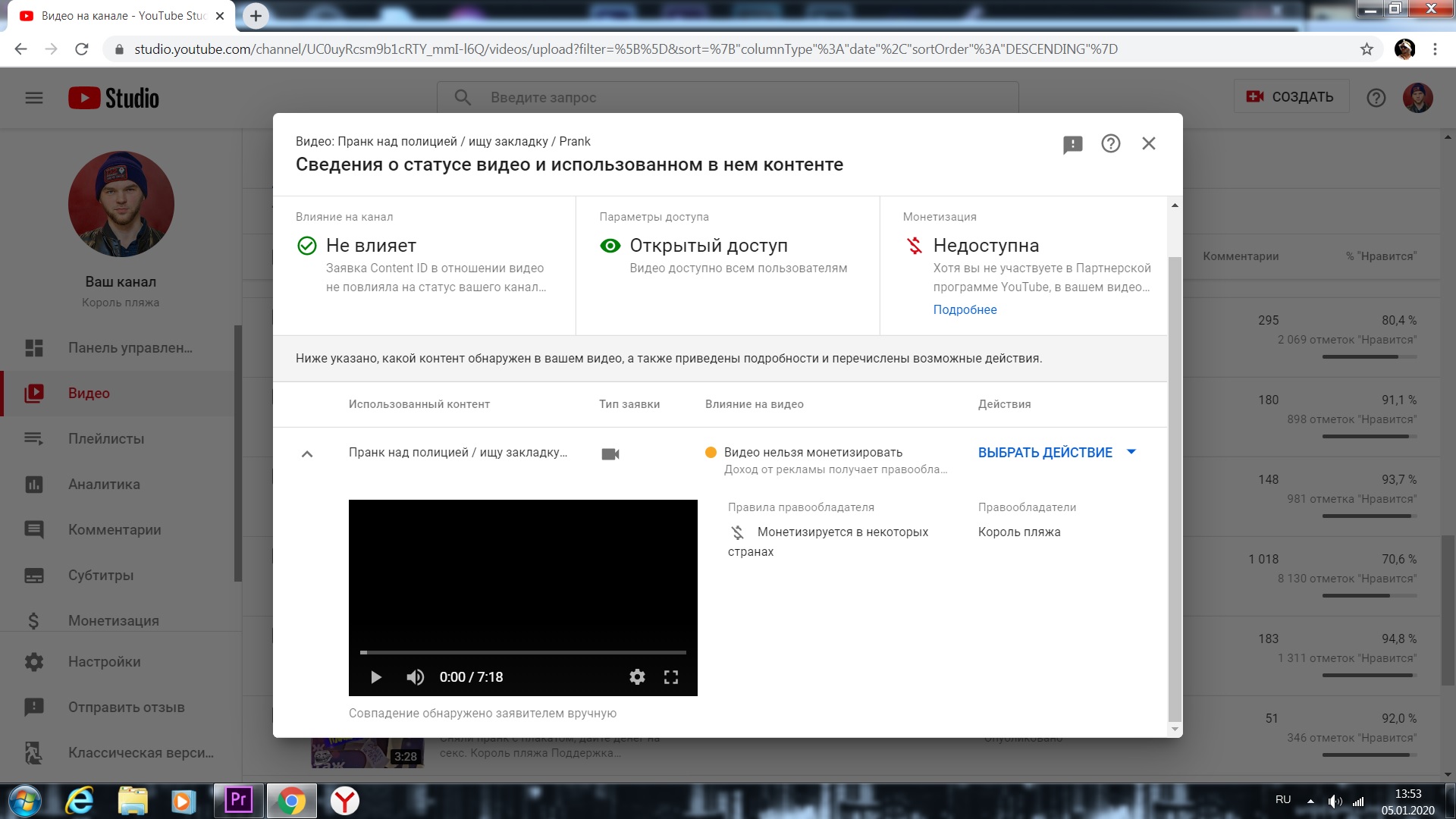
Task: Open the hamburger menu in YouTube Studio
Action: 34,98
